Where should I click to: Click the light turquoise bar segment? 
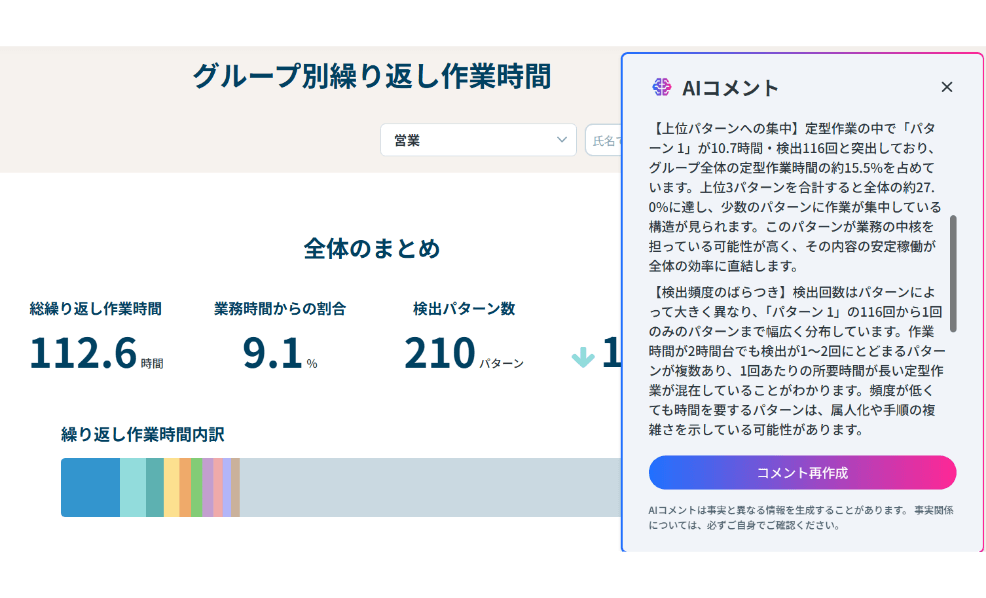[133, 487]
